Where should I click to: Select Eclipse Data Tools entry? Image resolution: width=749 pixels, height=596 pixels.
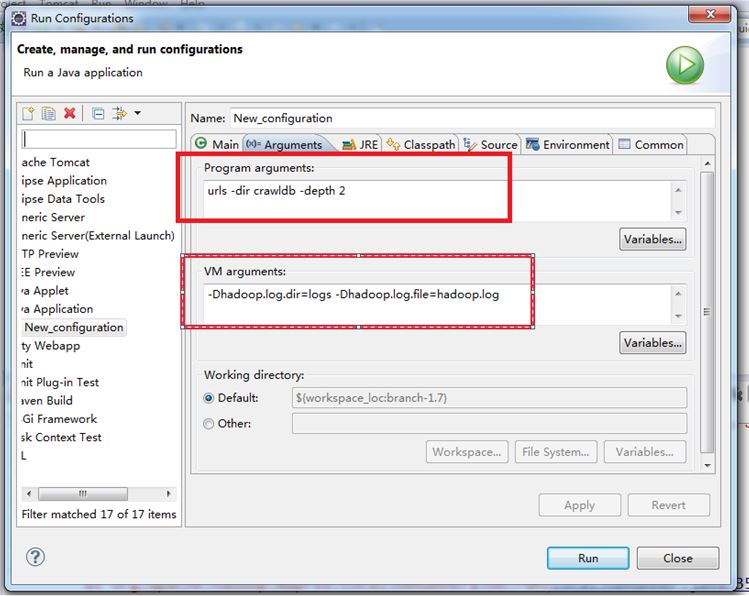click(x=64, y=199)
